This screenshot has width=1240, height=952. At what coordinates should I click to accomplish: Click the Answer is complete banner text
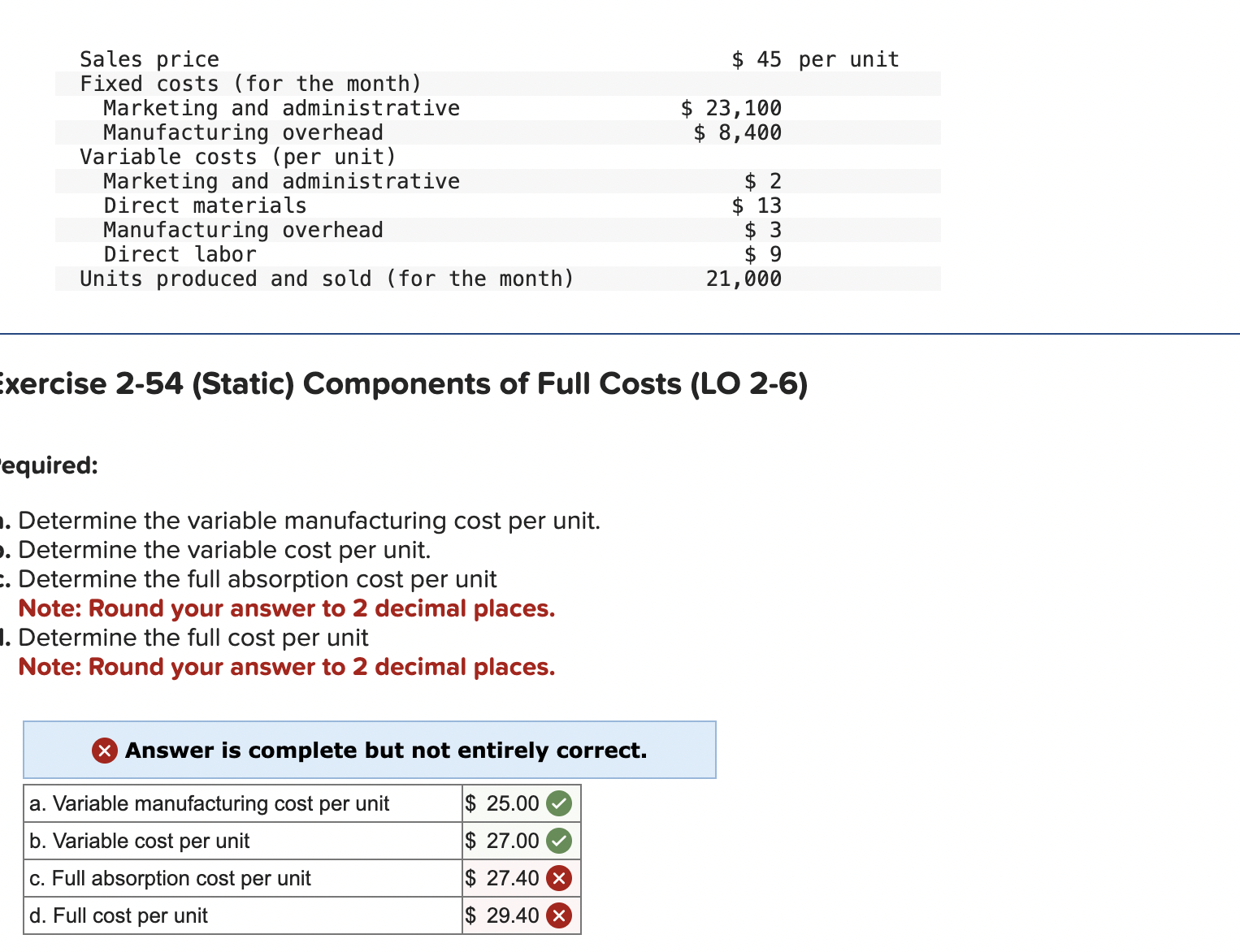tap(385, 751)
